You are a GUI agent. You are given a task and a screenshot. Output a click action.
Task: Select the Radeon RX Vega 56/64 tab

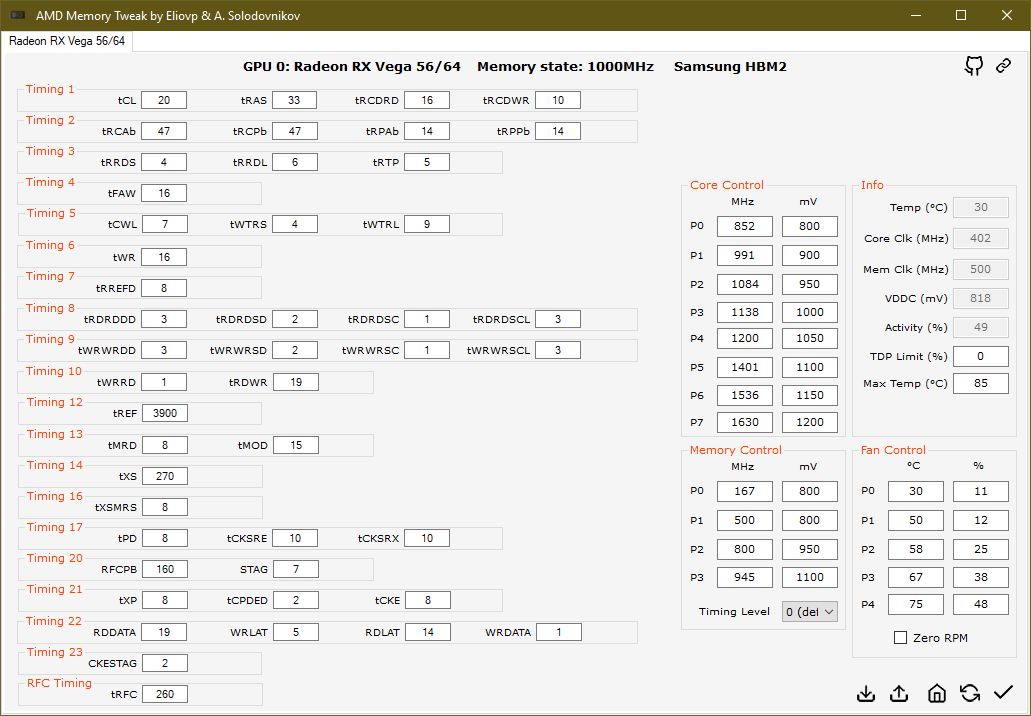click(67, 41)
